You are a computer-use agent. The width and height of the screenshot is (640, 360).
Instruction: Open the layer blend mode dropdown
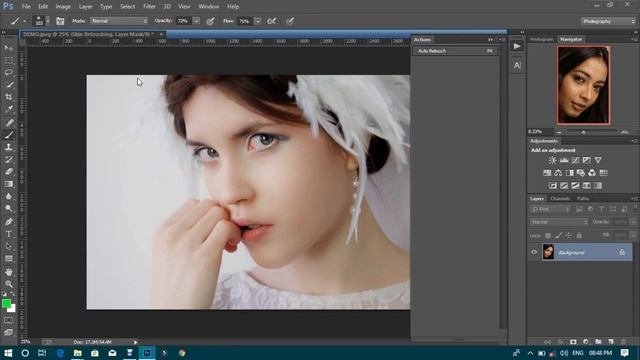pos(559,222)
